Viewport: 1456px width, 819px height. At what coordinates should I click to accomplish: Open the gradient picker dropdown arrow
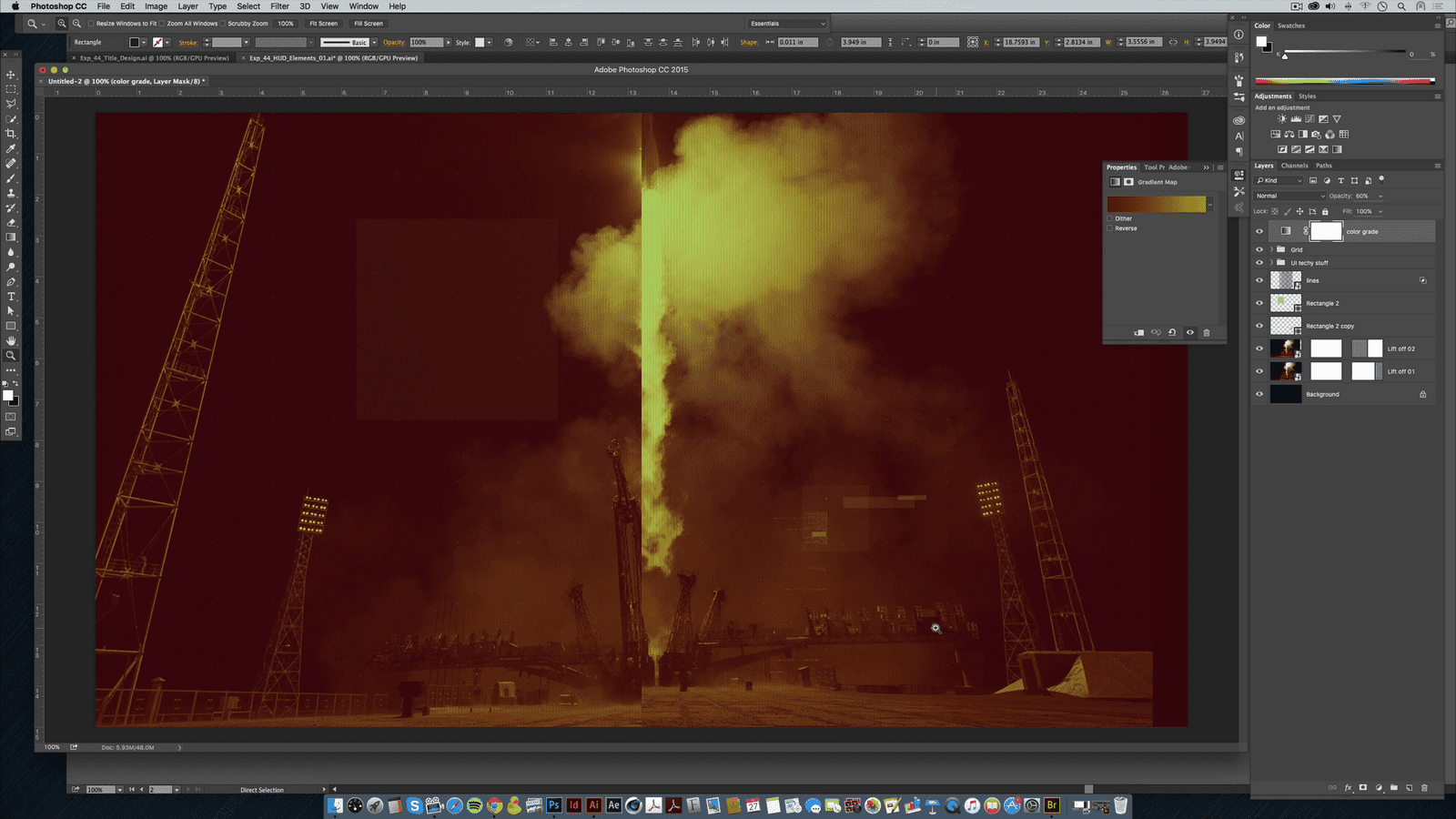click(1209, 205)
